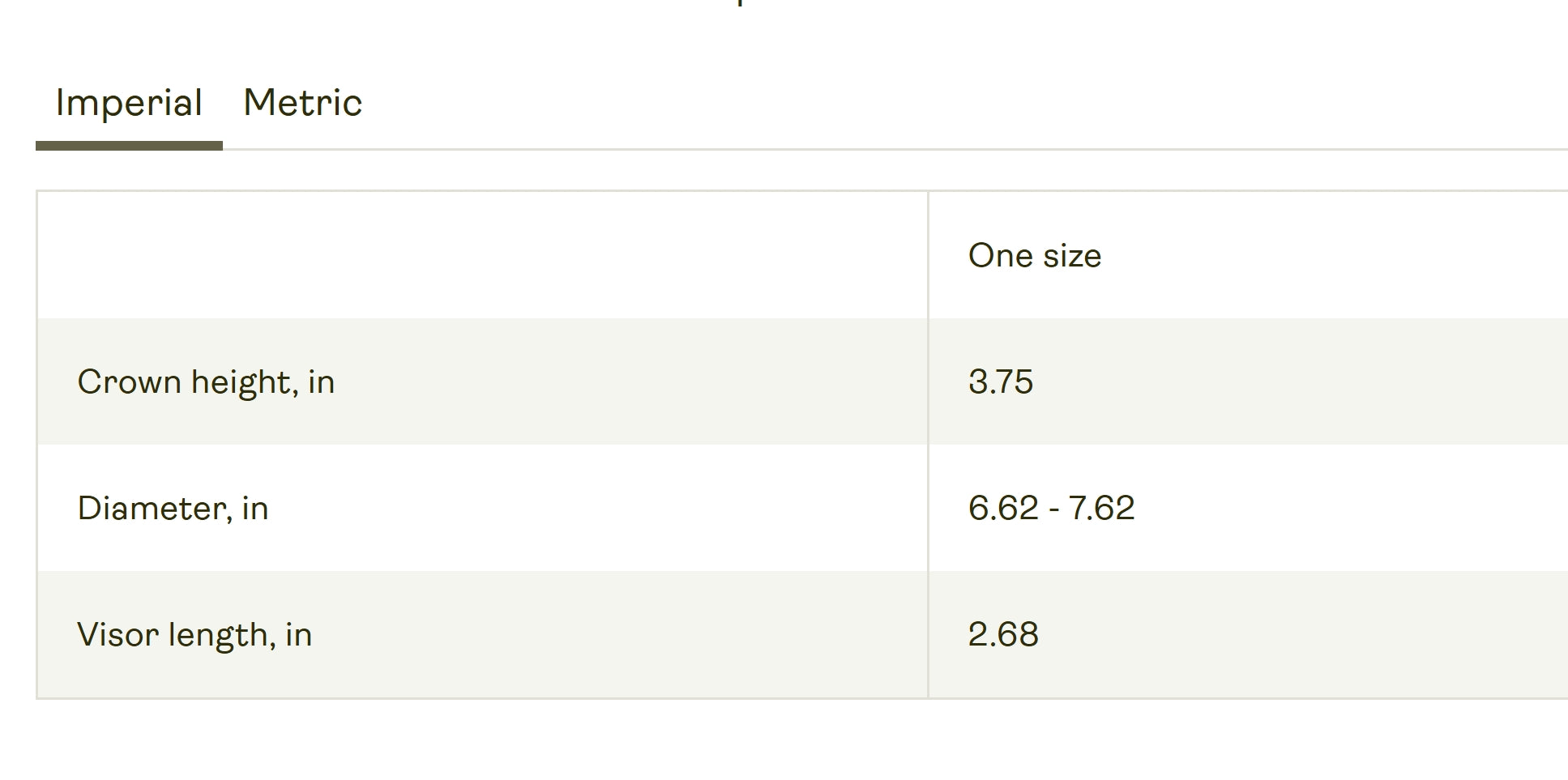
Task: Click the "Crown height, in" row label
Action: tap(206, 382)
